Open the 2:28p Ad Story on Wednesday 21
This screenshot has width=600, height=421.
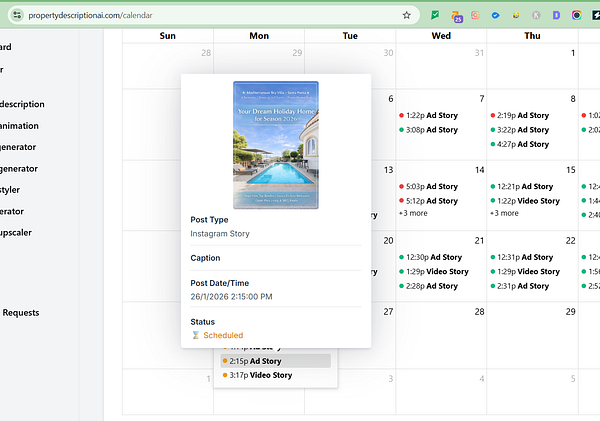click(x=428, y=286)
